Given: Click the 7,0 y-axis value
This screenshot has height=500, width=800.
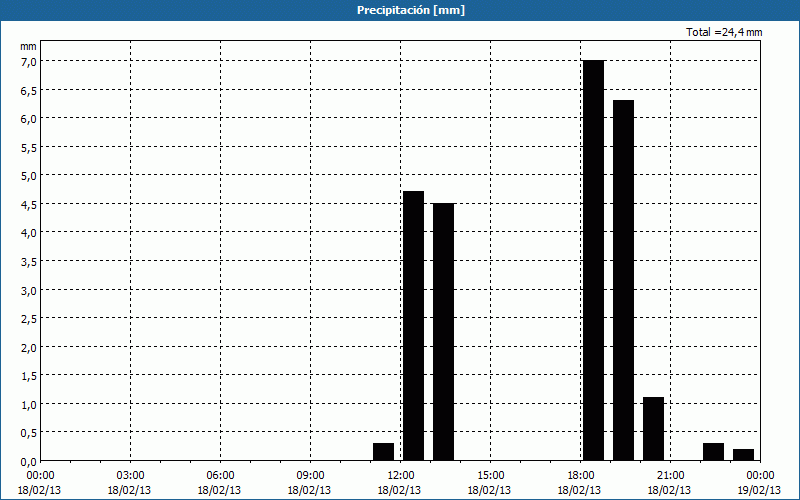Looking at the screenshot, I should (x=29, y=61).
